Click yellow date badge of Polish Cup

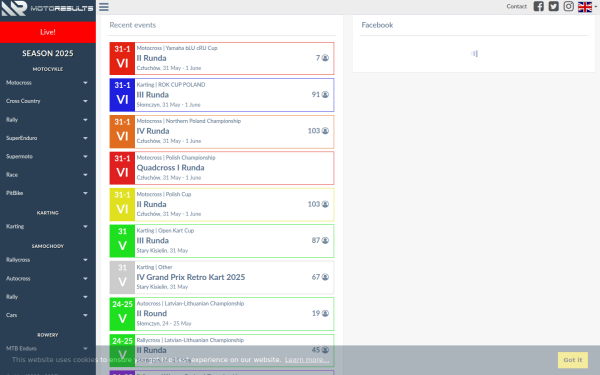pos(122,205)
